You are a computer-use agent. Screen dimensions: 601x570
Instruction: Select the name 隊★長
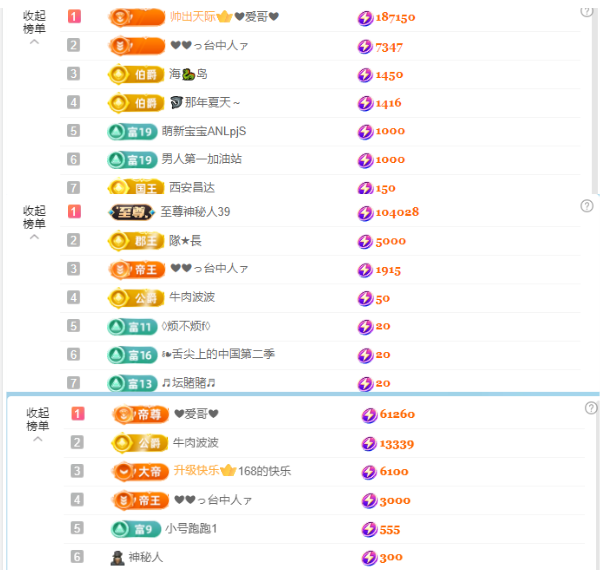click(185, 241)
